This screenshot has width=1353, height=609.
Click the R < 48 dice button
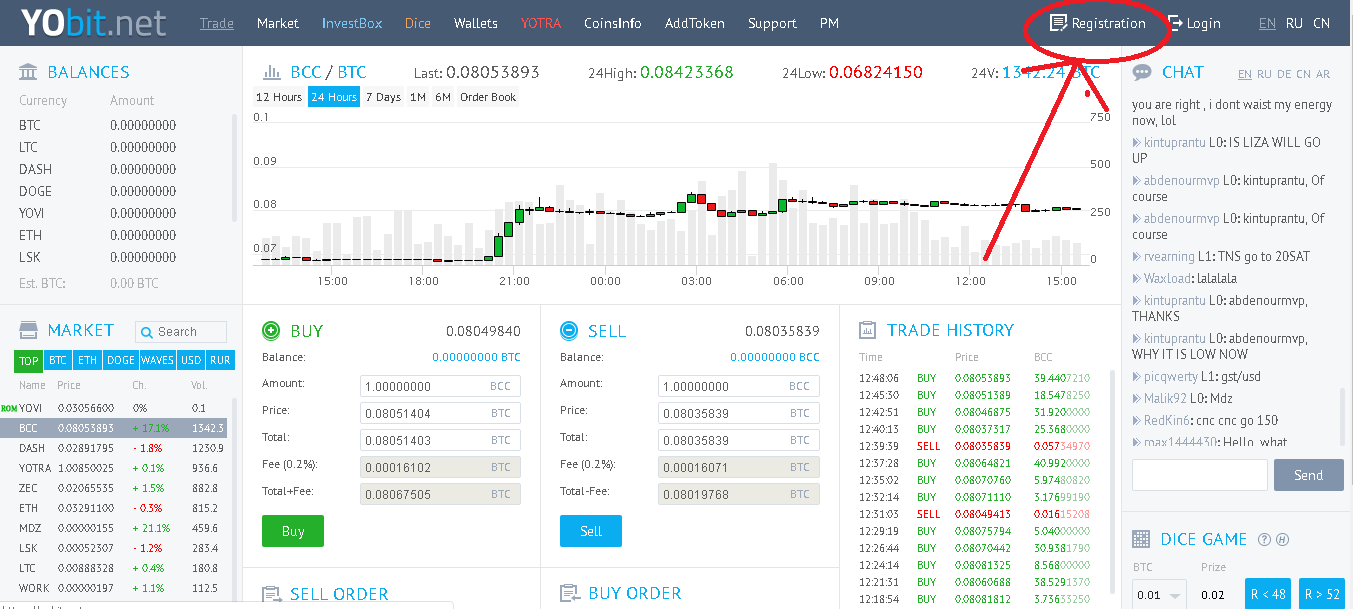coord(1268,594)
